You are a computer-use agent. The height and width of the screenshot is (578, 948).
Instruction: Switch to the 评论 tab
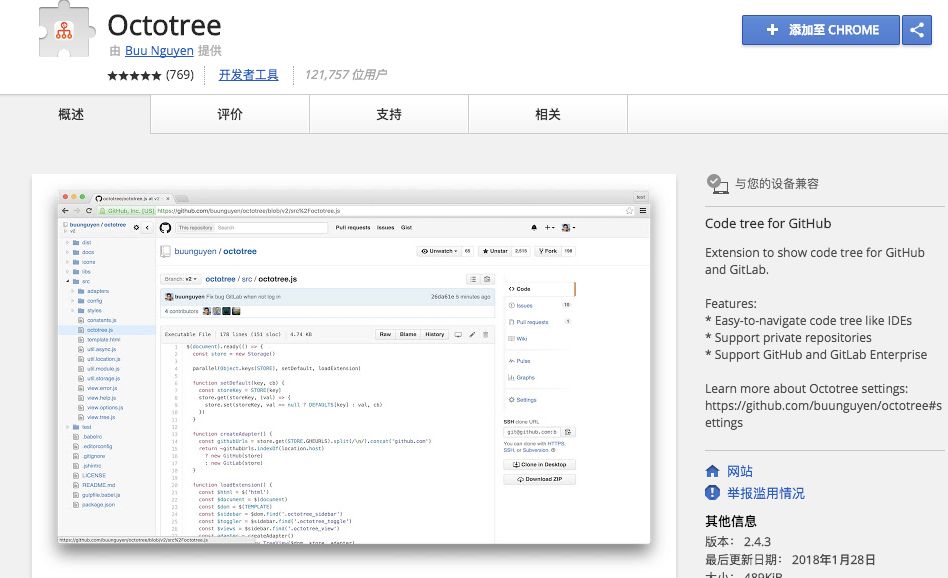[x=229, y=113]
